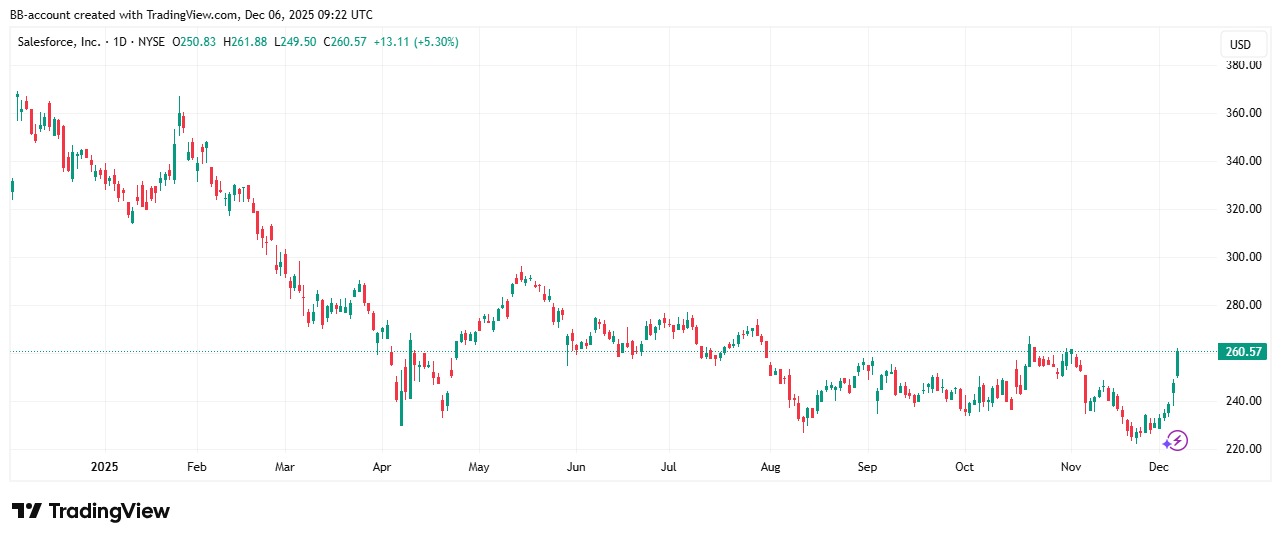Open the USD currency selector
1281x541 pixels.
[x=1240, y=44]
